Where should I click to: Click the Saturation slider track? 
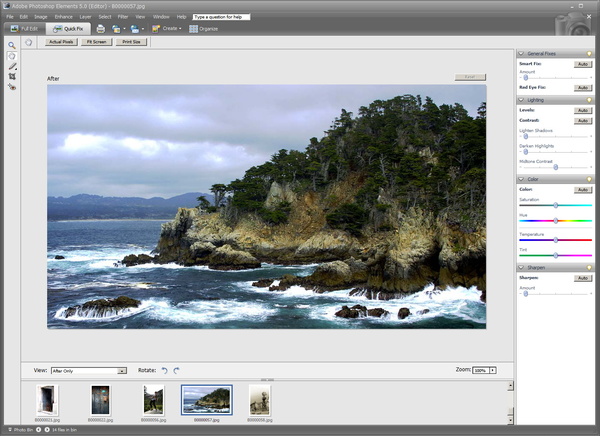tap(556, 205)
